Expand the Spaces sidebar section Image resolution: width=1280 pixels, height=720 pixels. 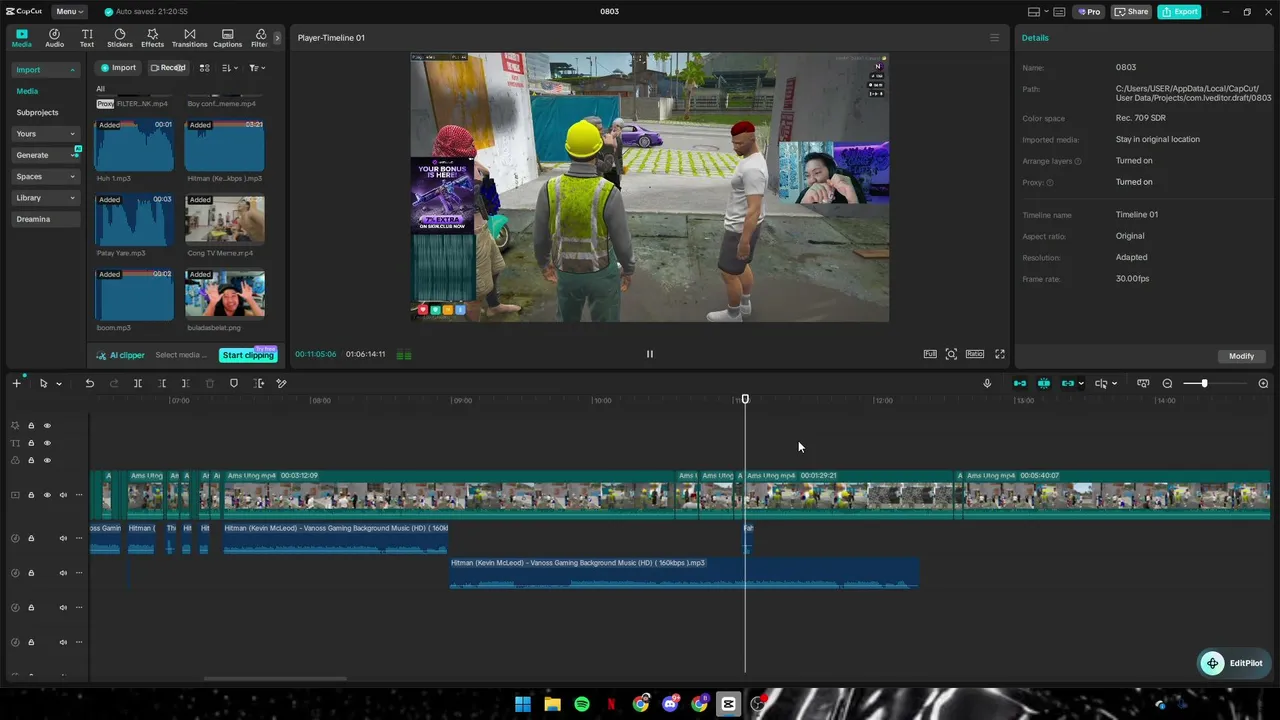coord(45,177)
